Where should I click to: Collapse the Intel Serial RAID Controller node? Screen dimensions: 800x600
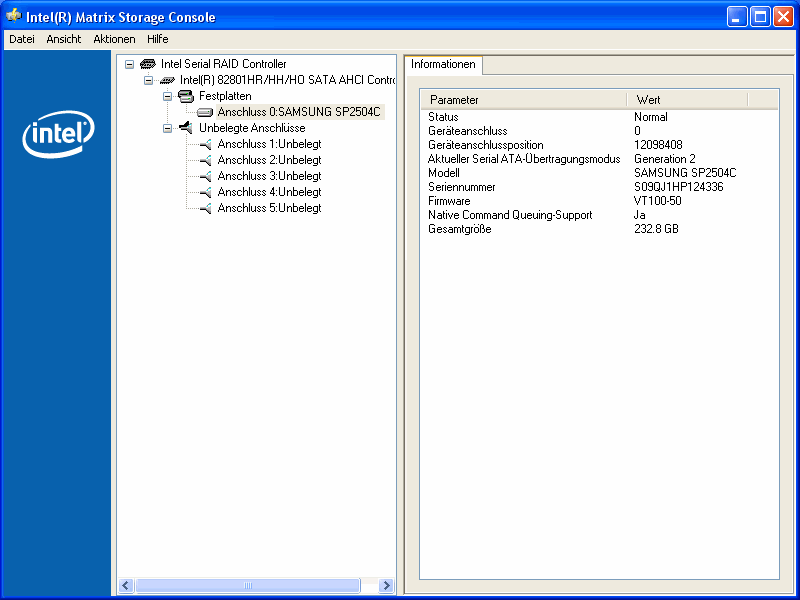click(130, 64)
